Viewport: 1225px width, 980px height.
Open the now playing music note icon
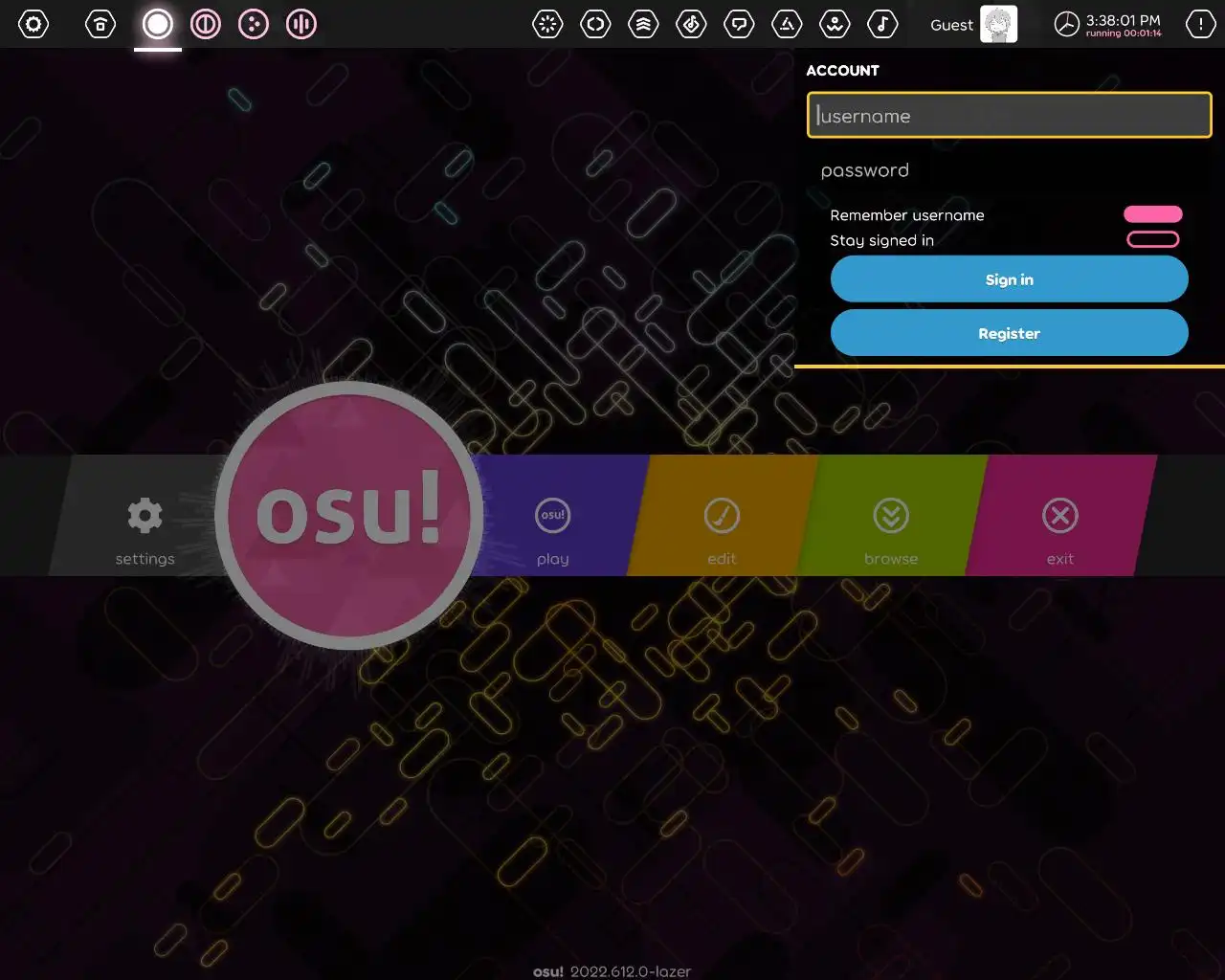882,24
